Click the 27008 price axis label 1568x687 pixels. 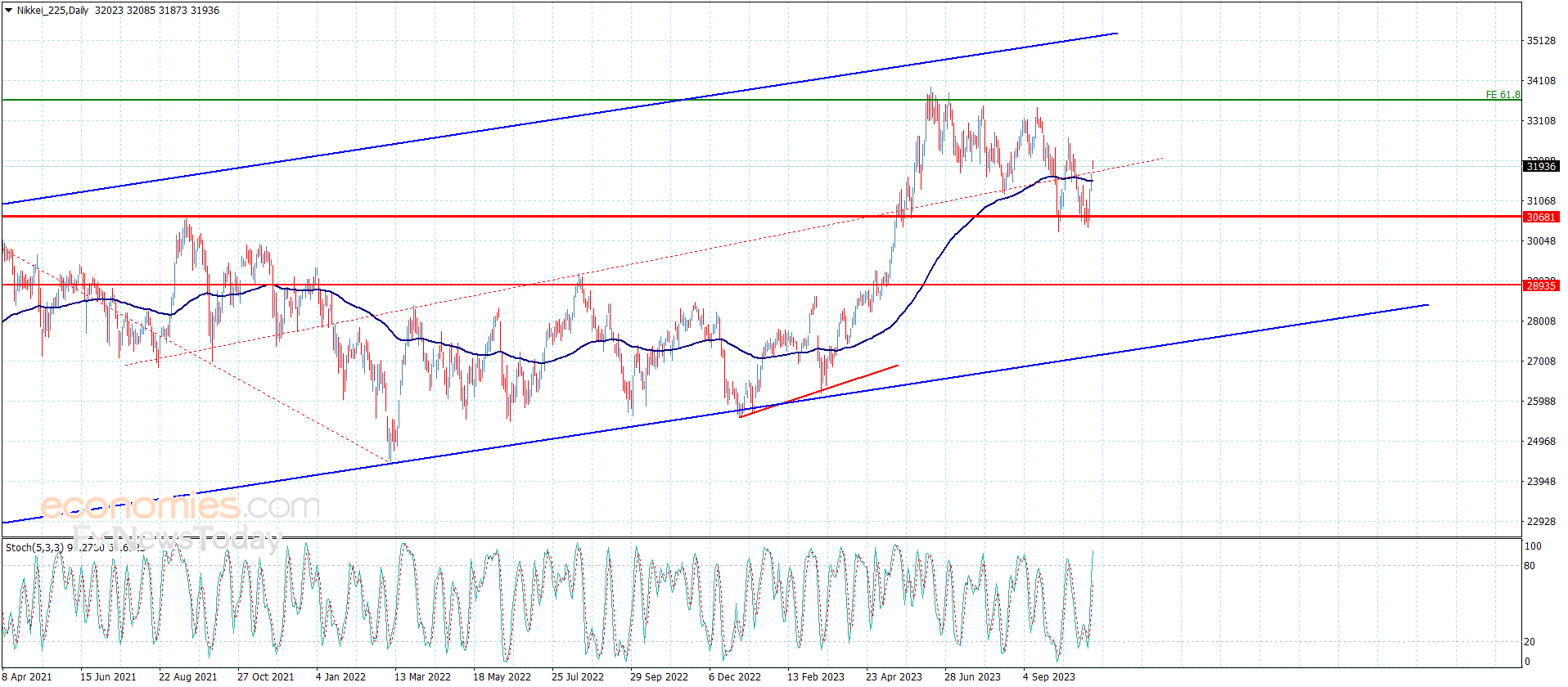tap(1541, 361)
